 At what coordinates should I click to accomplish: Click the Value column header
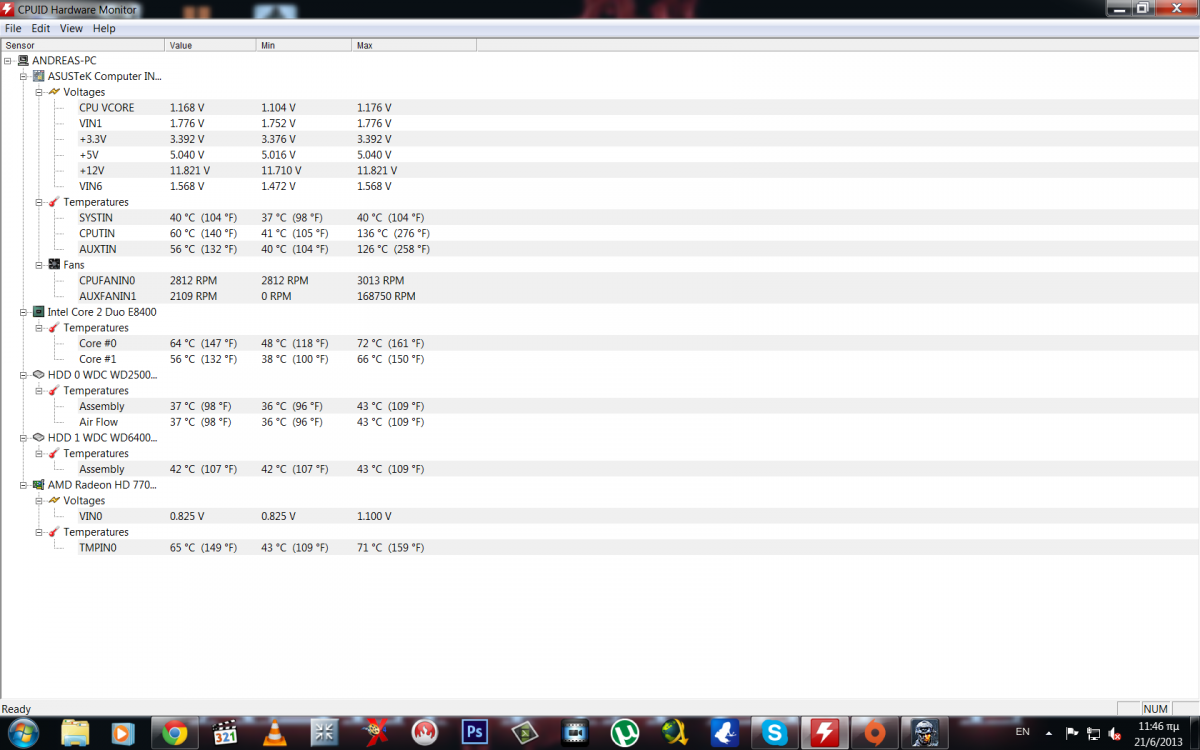coord(210,45)
